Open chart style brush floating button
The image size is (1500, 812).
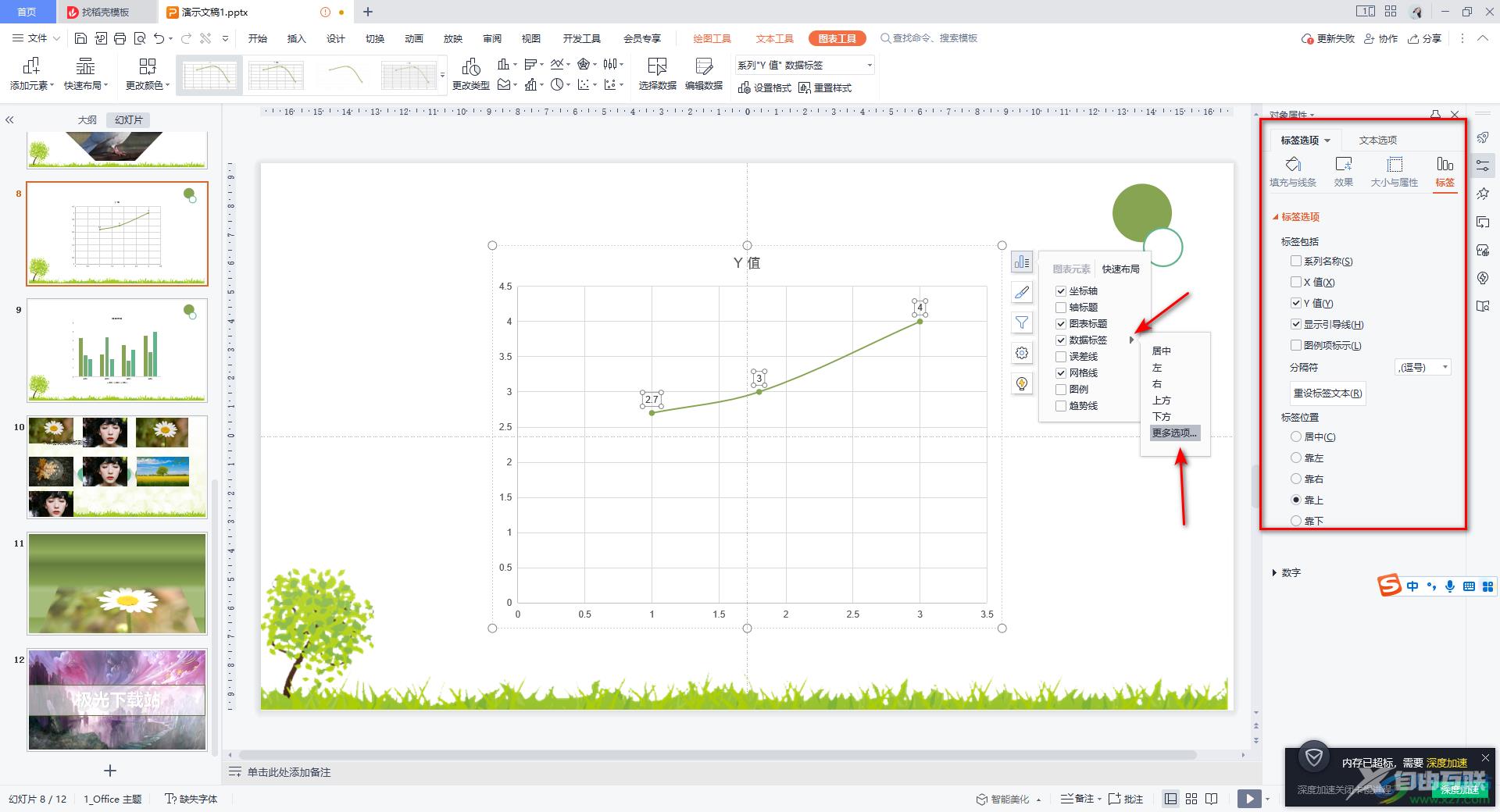pos(1022,293)
